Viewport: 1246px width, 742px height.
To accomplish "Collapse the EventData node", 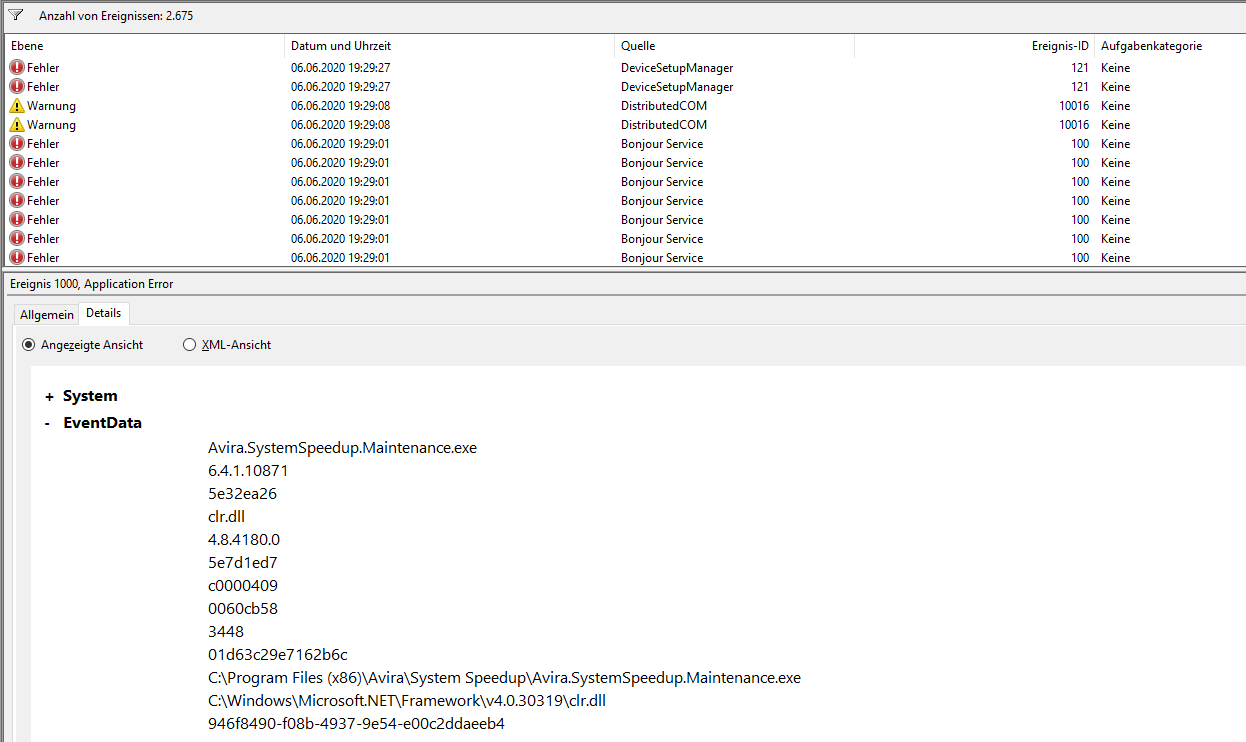I will [x=48, y=423].
